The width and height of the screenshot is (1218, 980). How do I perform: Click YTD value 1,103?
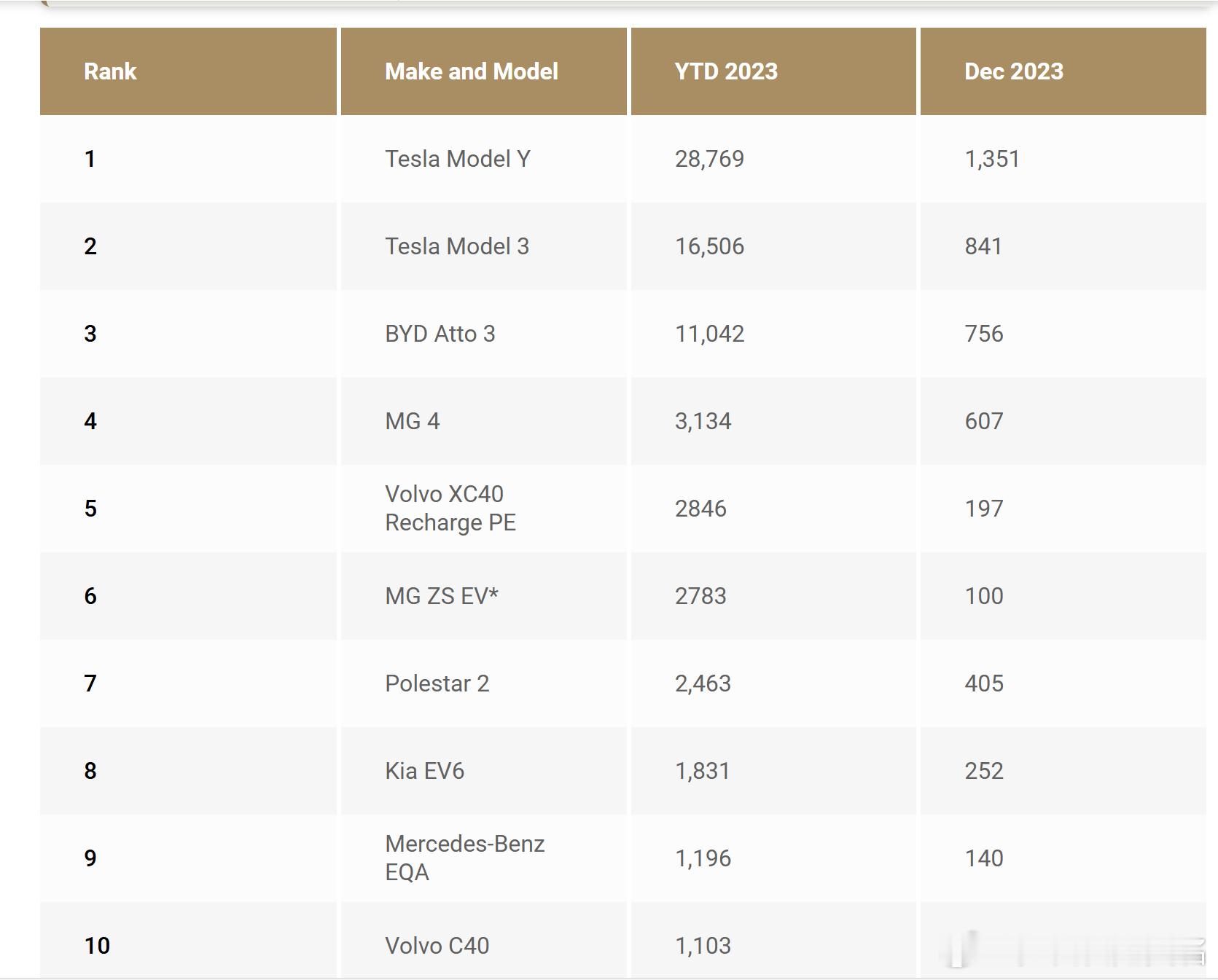pos(703,946)
